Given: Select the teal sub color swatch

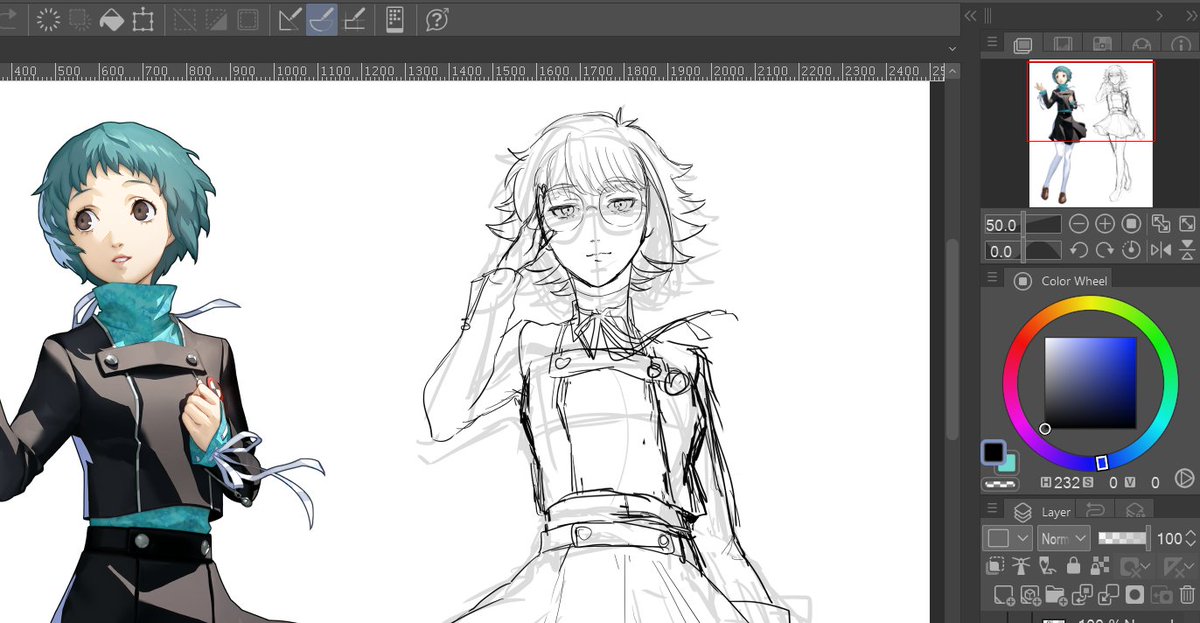Looking at the screenshot, I should pyautogui.click(x=1008, y=464).
